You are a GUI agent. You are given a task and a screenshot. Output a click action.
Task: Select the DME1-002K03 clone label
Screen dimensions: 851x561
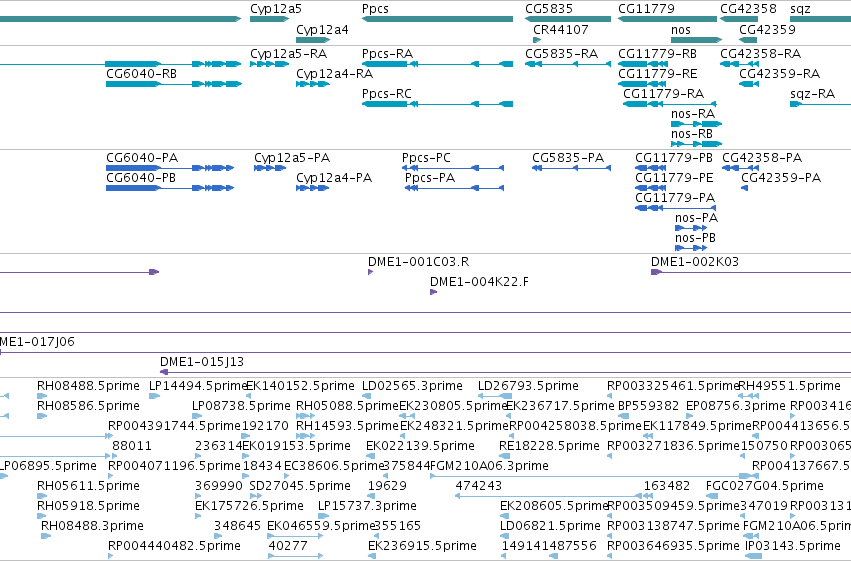click(695, 262)
